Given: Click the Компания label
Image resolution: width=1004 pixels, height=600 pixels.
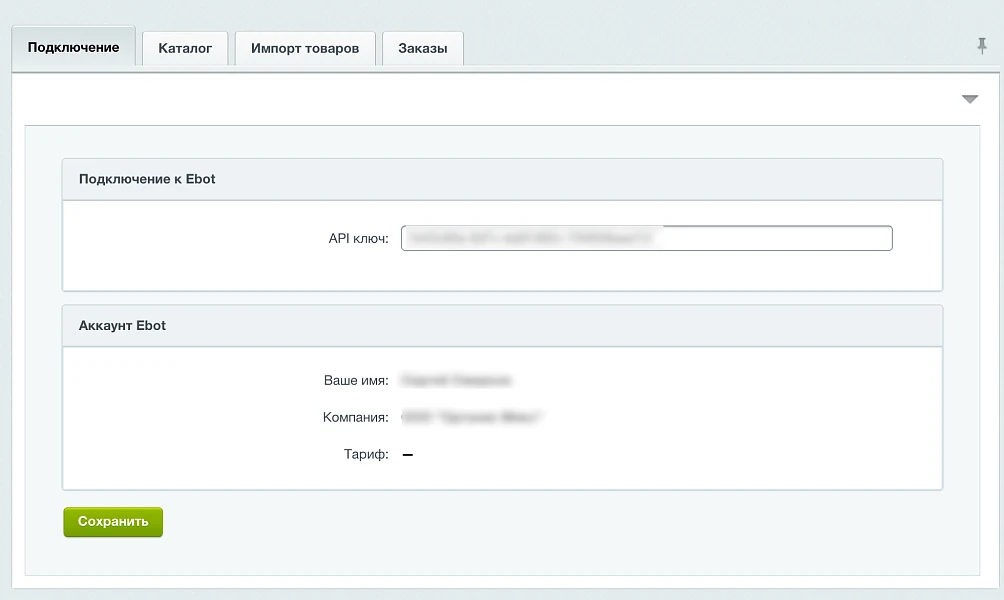Looking at the screenshot, I should 355,418.
